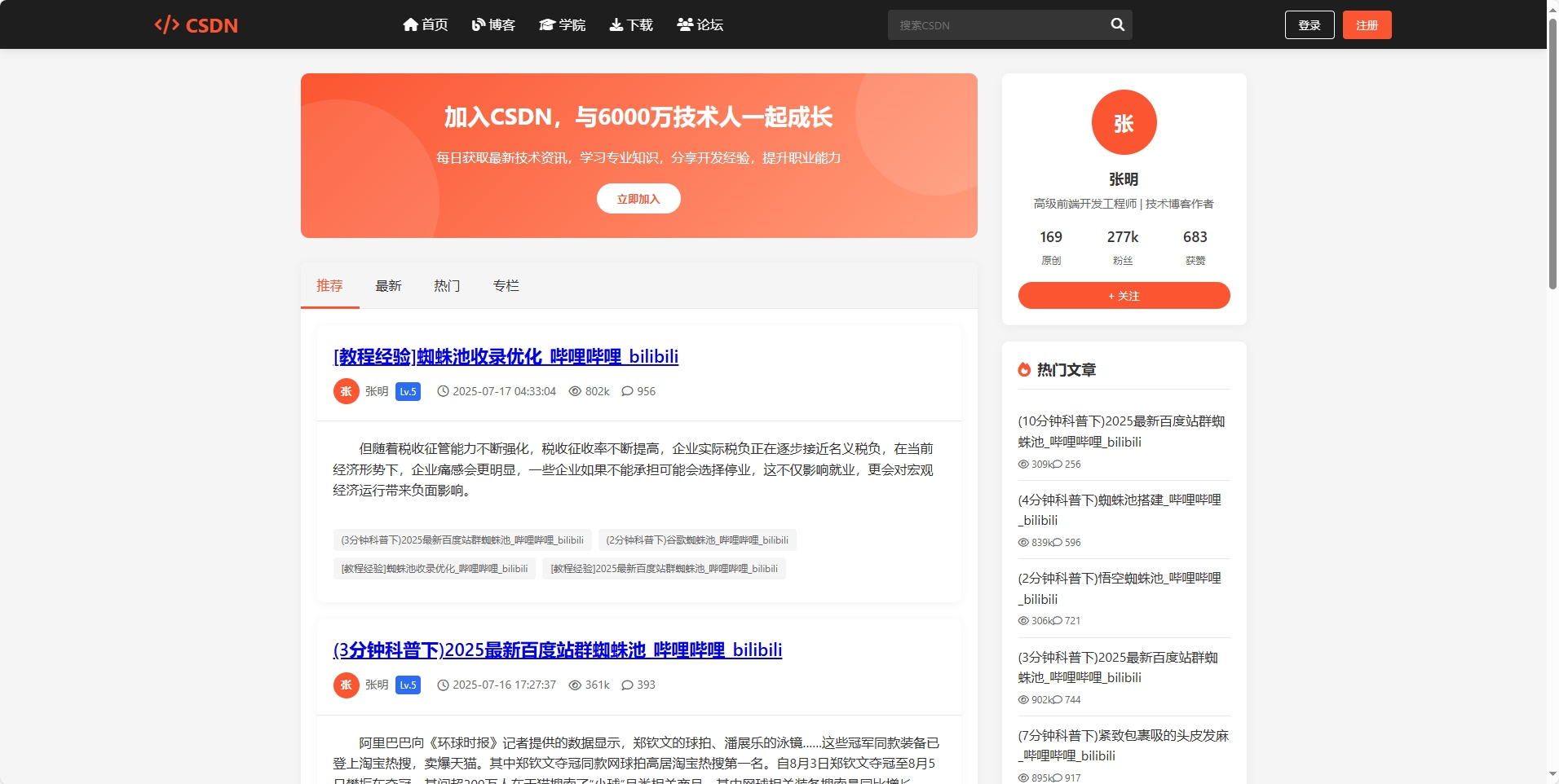
Task: Click the 高级前端开发工程师 | 技术博客作者 subtitle
Action: 1124,204
